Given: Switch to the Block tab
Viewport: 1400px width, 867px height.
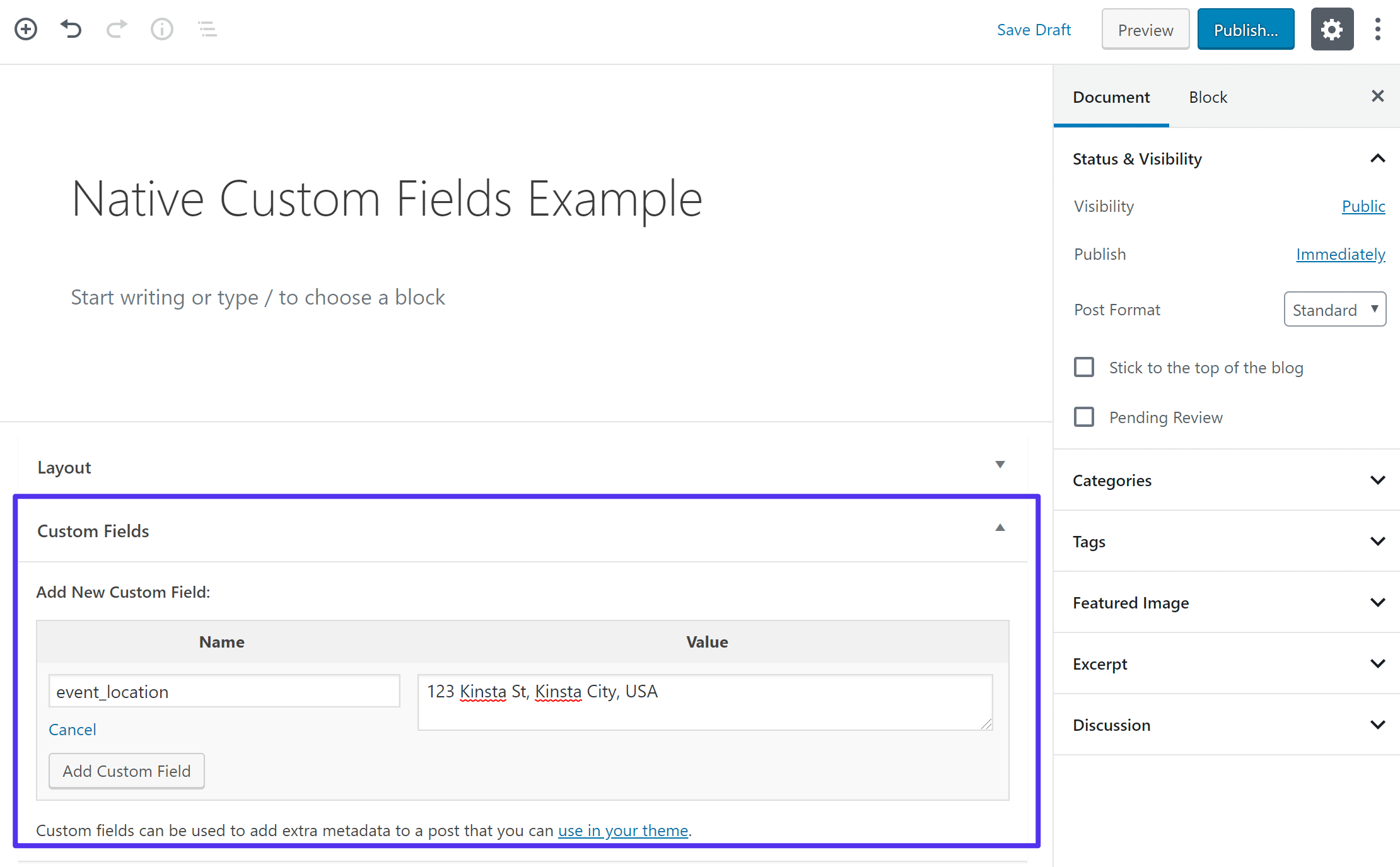Looking at the screenshot, I should pyautogui.click(x=1207, y=97).
